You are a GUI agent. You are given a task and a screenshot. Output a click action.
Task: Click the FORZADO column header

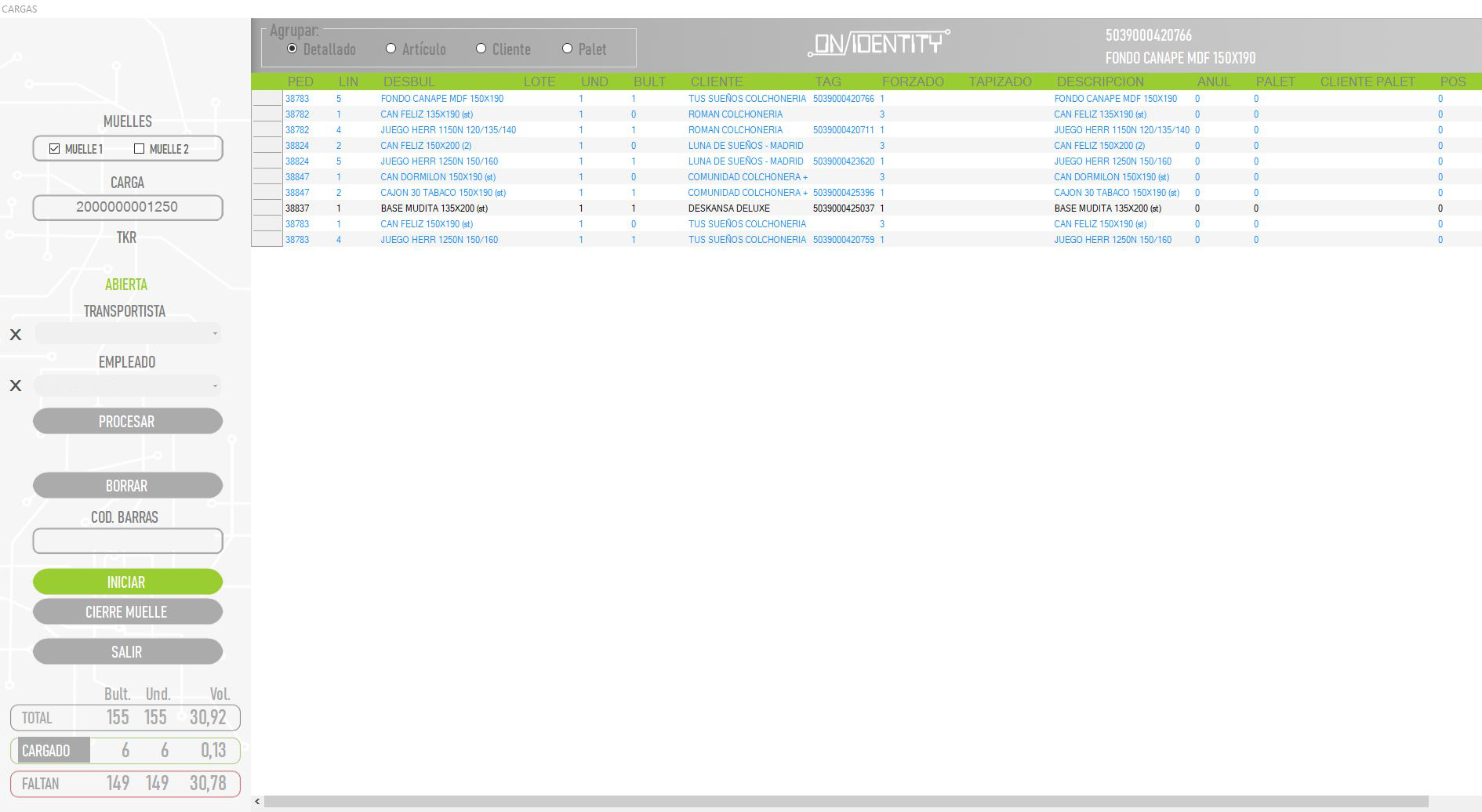[x=913, y=82]
